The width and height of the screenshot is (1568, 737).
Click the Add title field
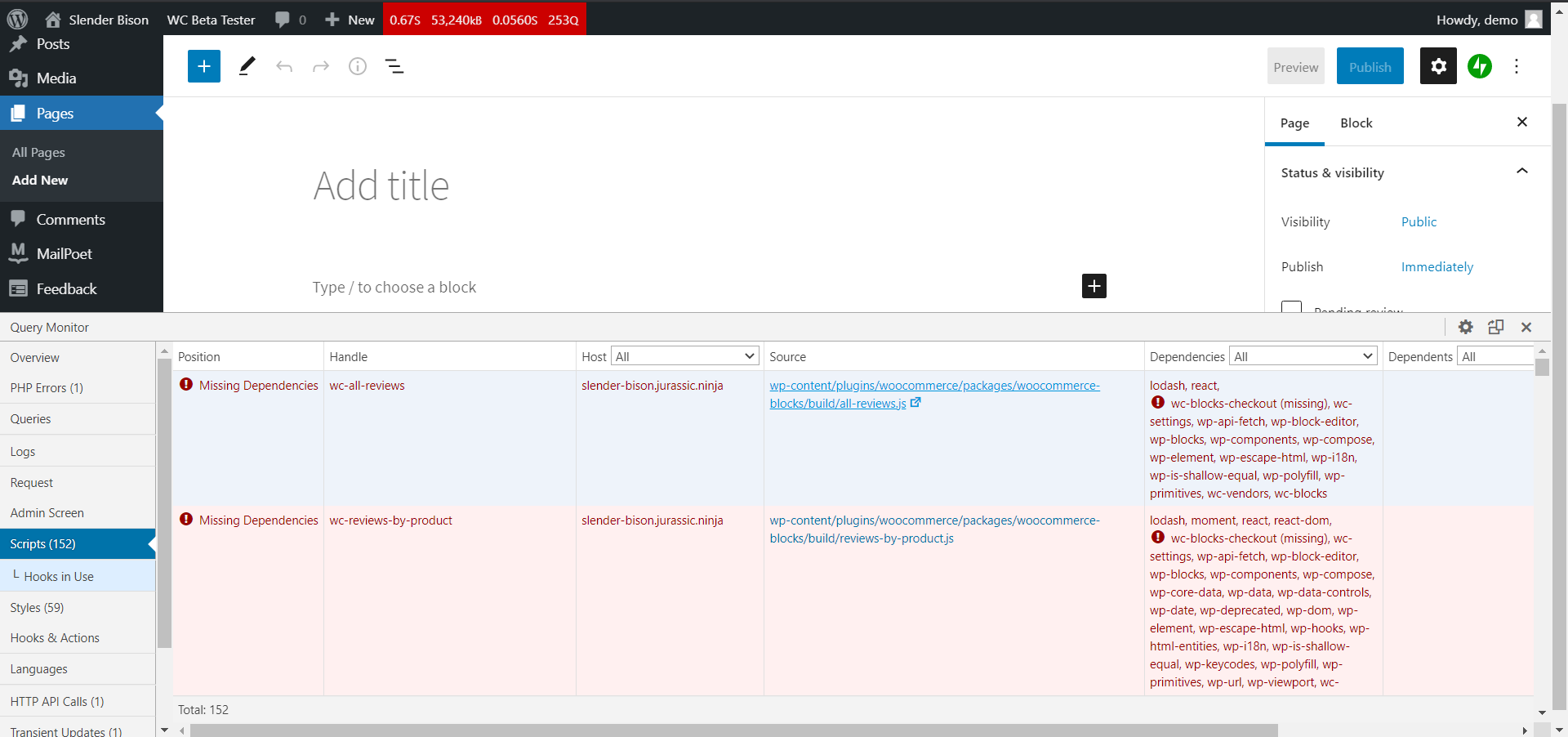381,185
